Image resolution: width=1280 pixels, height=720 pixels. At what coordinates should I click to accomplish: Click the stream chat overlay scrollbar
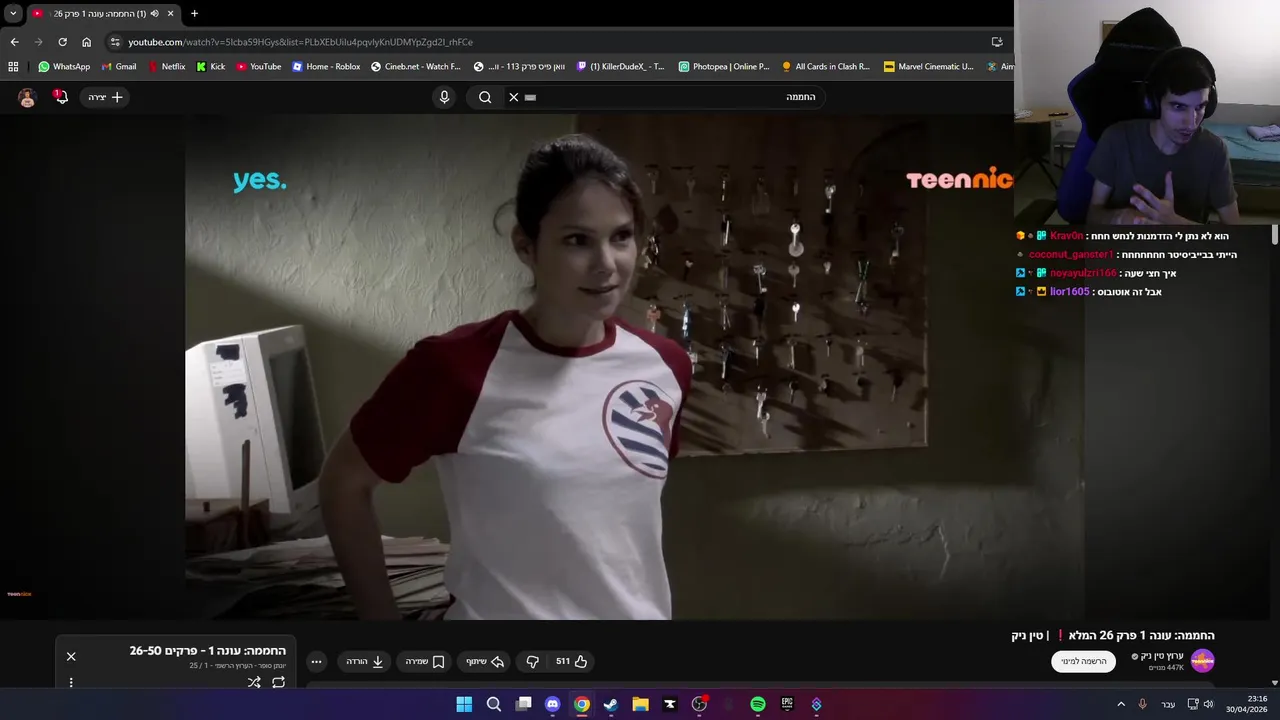pyautogui.click(x=1274, y=234)
